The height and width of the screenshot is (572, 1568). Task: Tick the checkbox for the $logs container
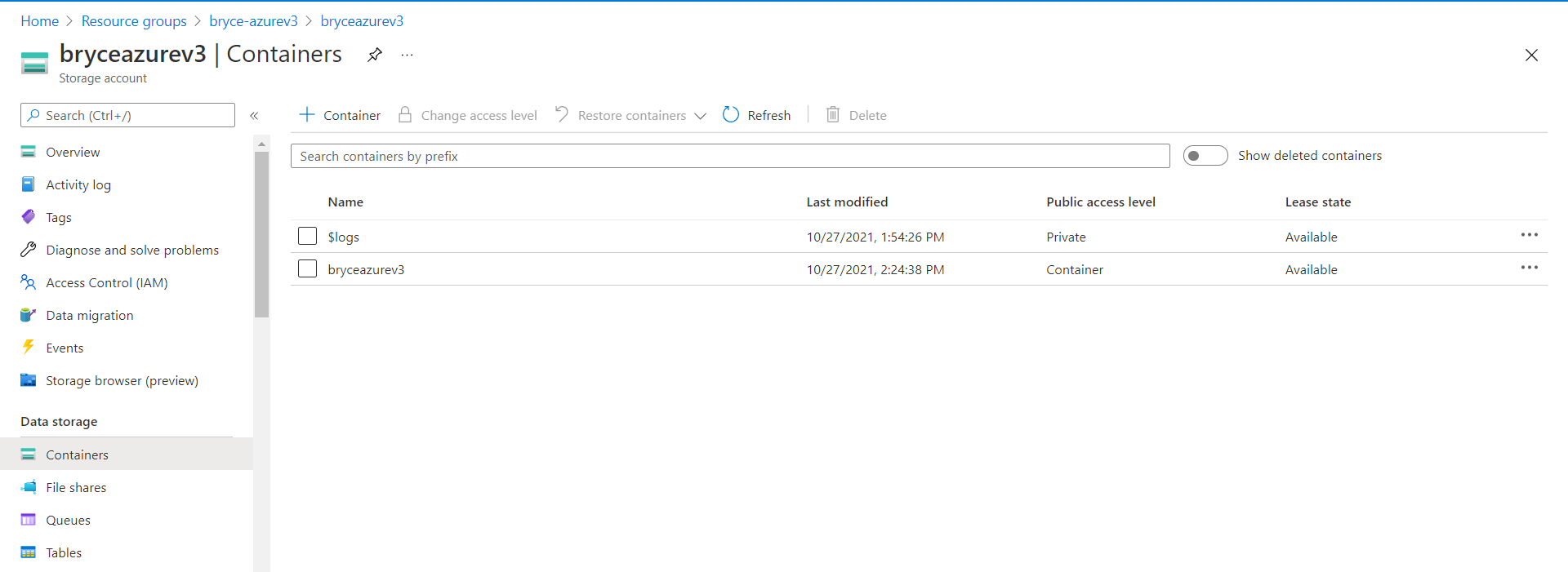click(x=307, y=236)
